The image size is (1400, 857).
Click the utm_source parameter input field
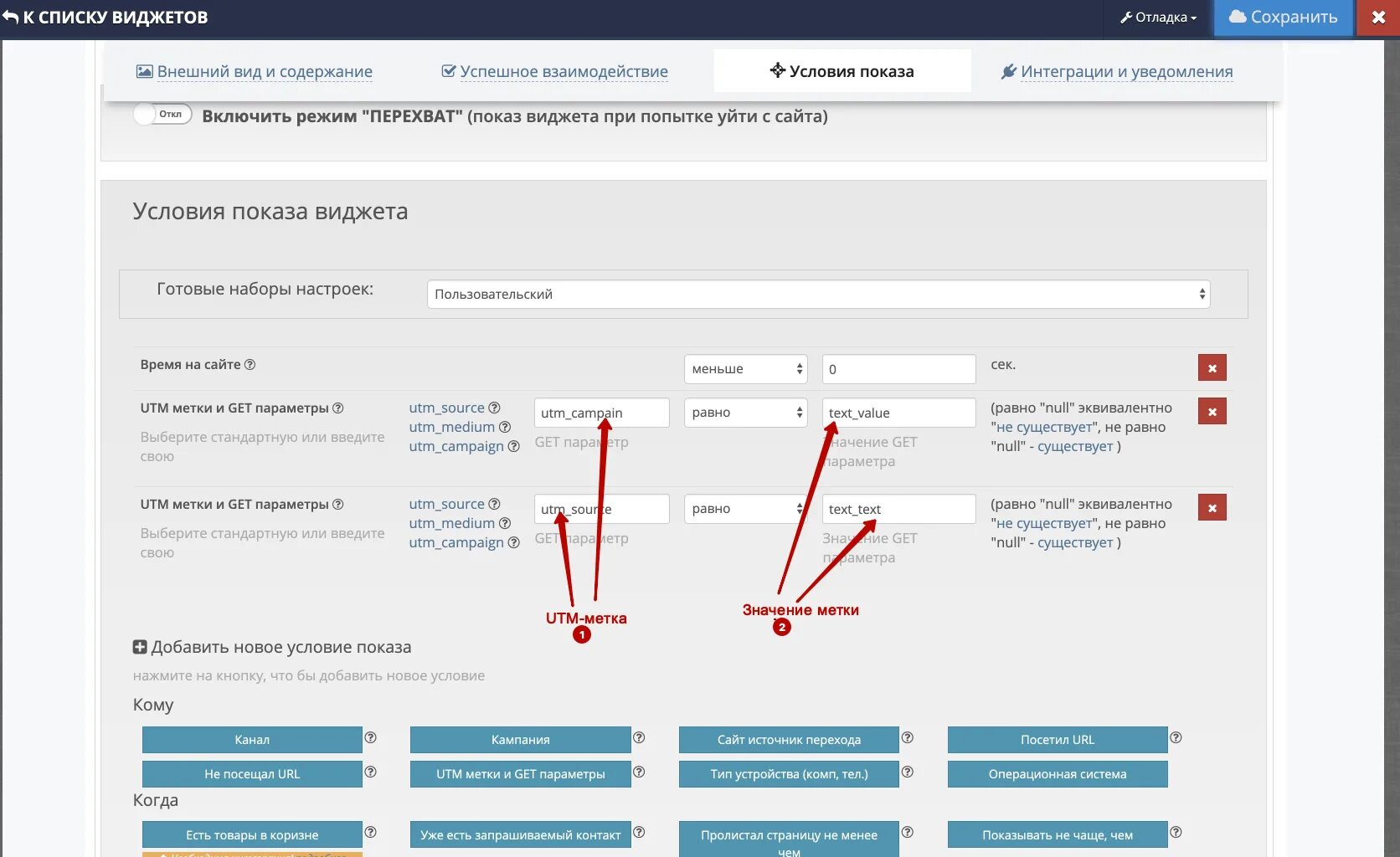(x=601, y=509)
